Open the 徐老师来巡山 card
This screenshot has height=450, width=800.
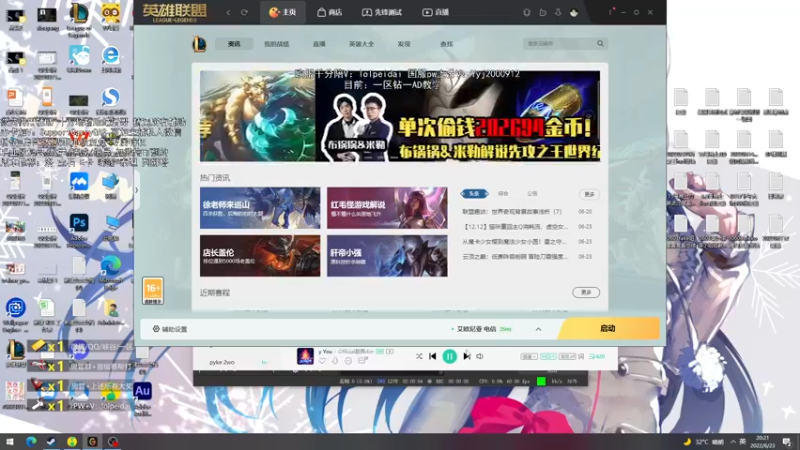[260, 208]
